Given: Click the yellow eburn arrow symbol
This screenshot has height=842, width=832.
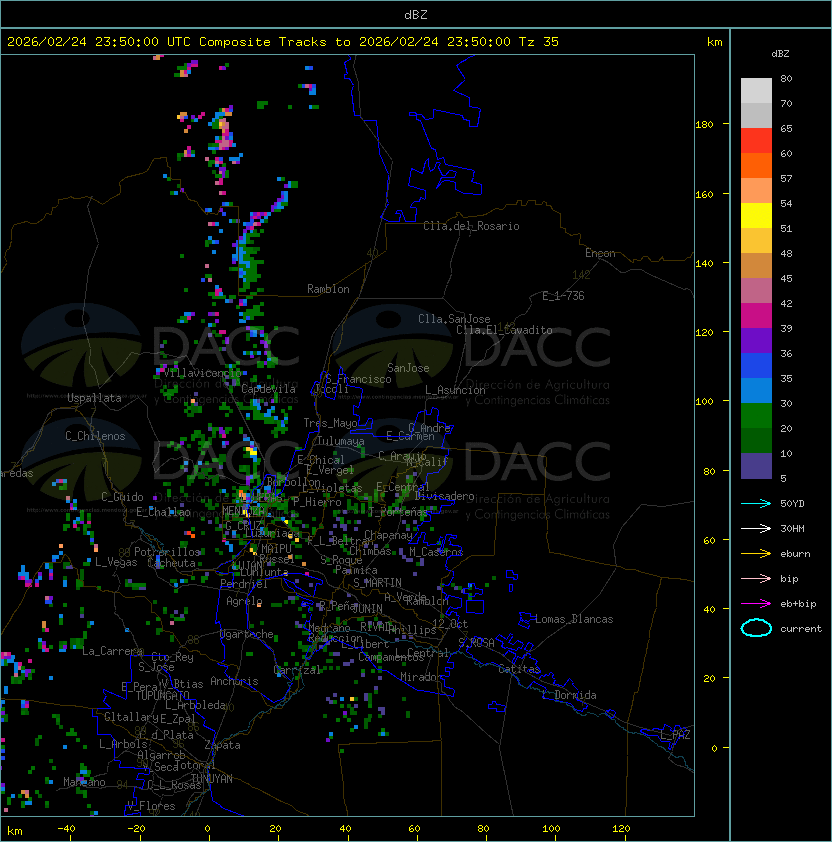Looking at the screenshot, I should point(756,554).
